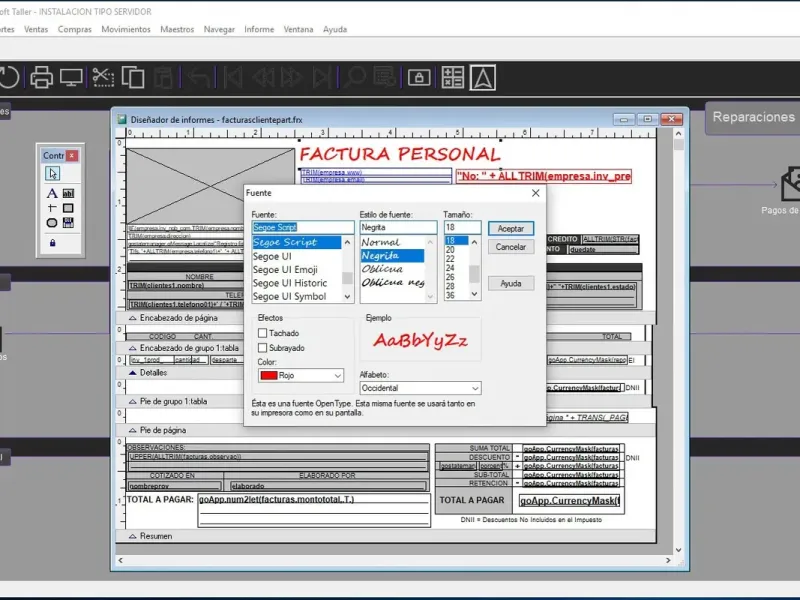This screenshot has width=800, height=600.
Task: Click Cancelar in the Fuente dialog
Action: coord(511,247)
